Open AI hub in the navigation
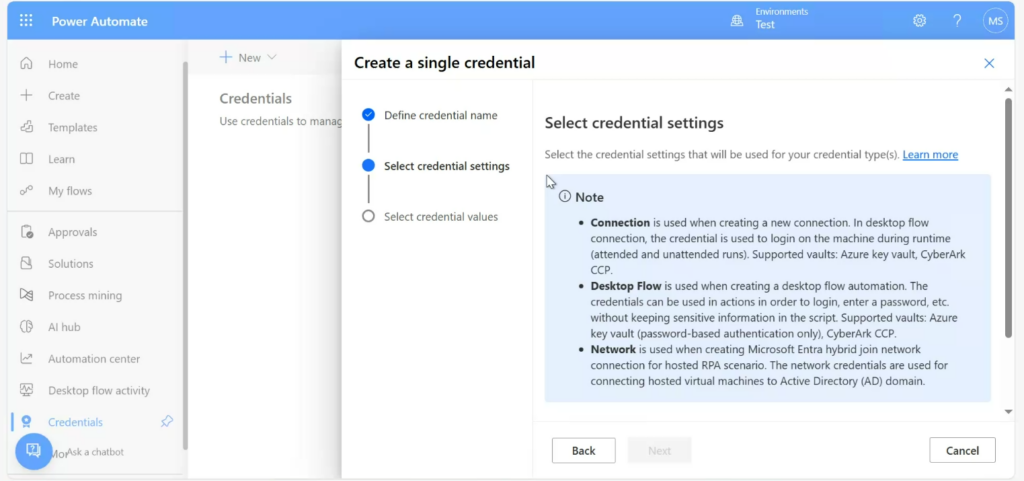This screenshot has width=1024, height=481. pos(64,327)
